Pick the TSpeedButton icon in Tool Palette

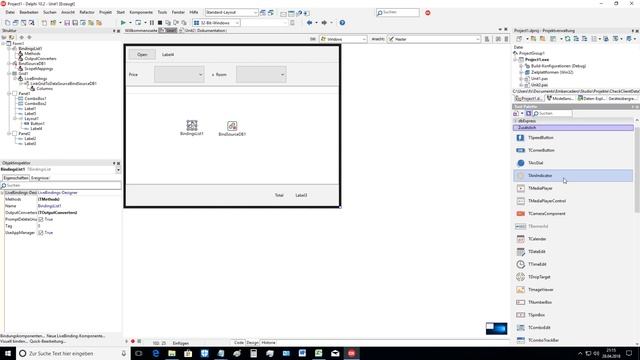[x=520, y=138]
